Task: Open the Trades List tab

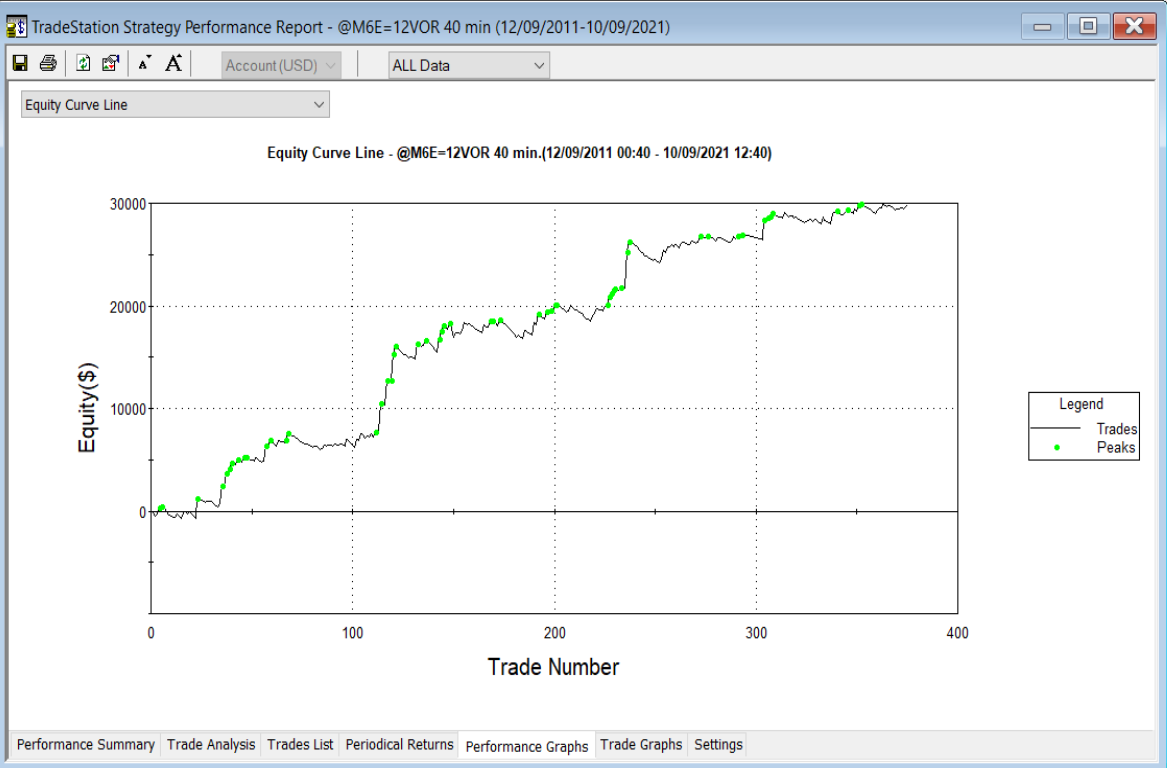Action: click(300, 744)
